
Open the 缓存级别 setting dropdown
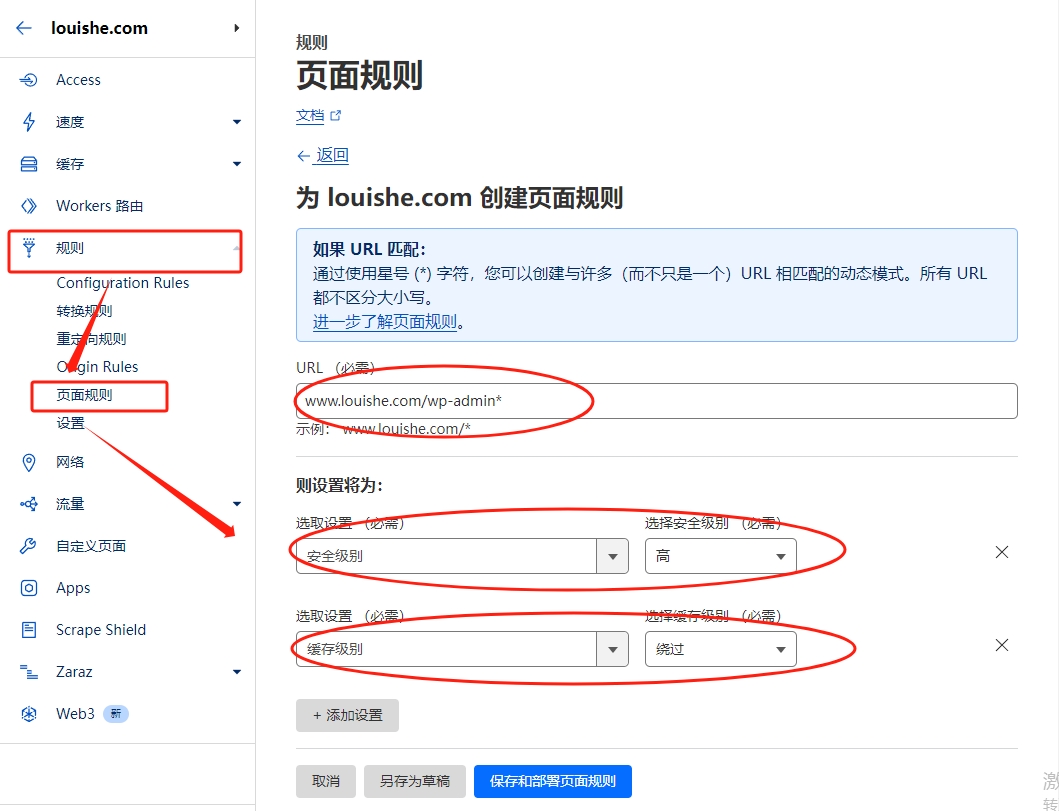(462, 649)
